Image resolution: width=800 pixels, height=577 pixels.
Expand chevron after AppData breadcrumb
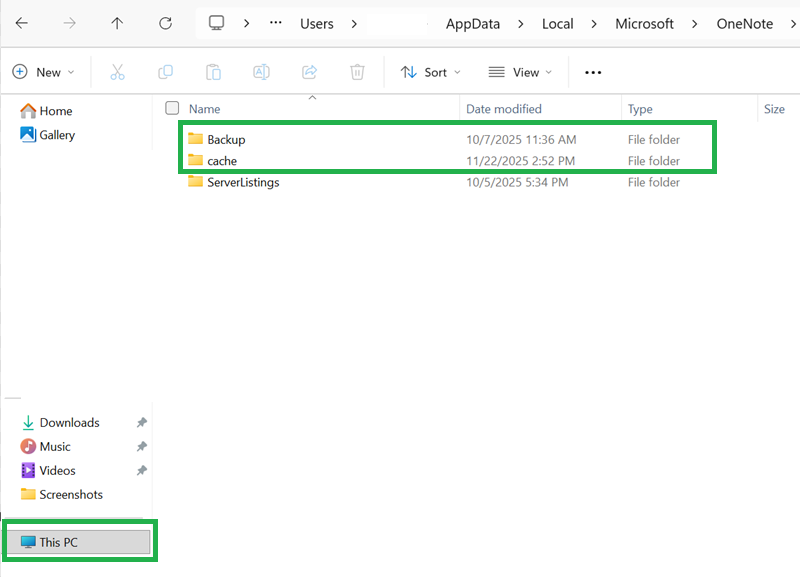click(520, 23)
